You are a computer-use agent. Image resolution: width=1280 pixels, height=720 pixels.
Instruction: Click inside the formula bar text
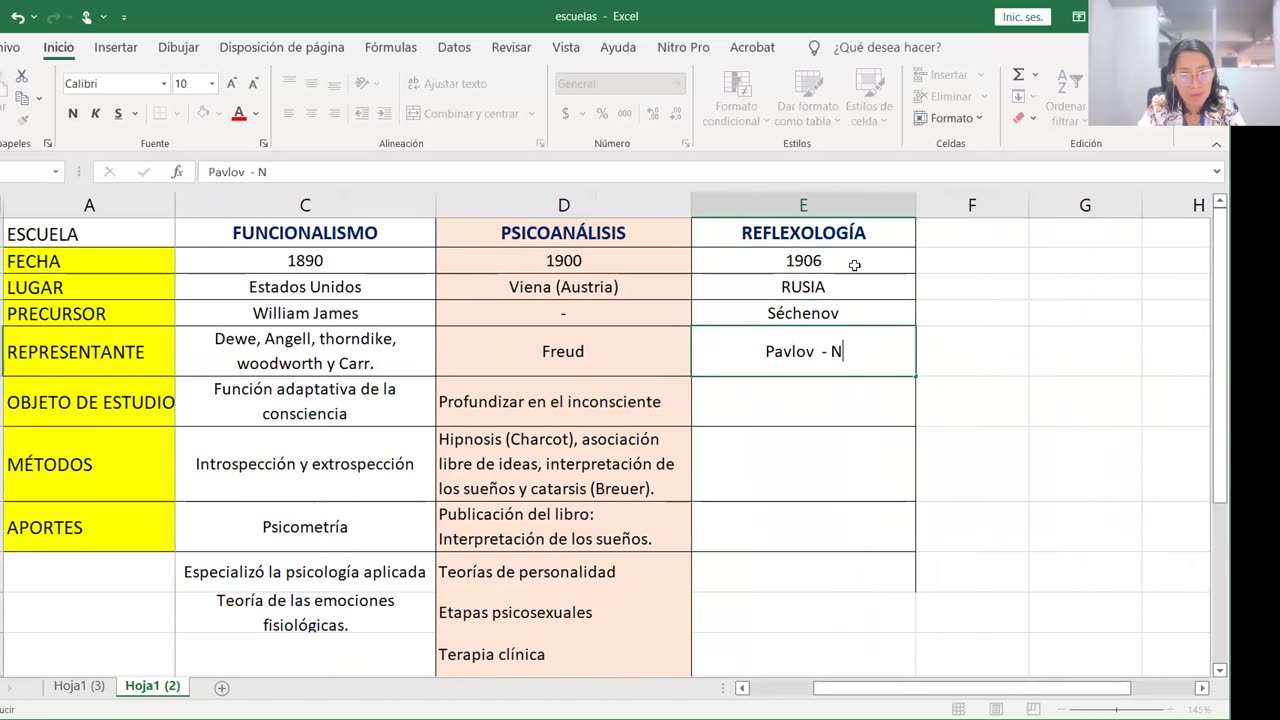click(x=237, y=172)
